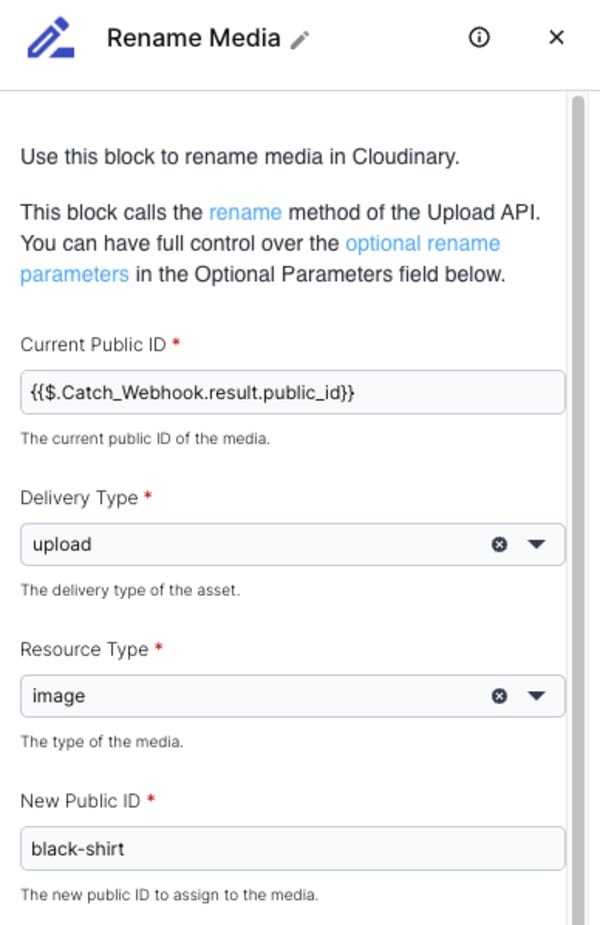Click the Rename Media title text
This screenshot has width=600, height=925.
(x=194, y=38)
